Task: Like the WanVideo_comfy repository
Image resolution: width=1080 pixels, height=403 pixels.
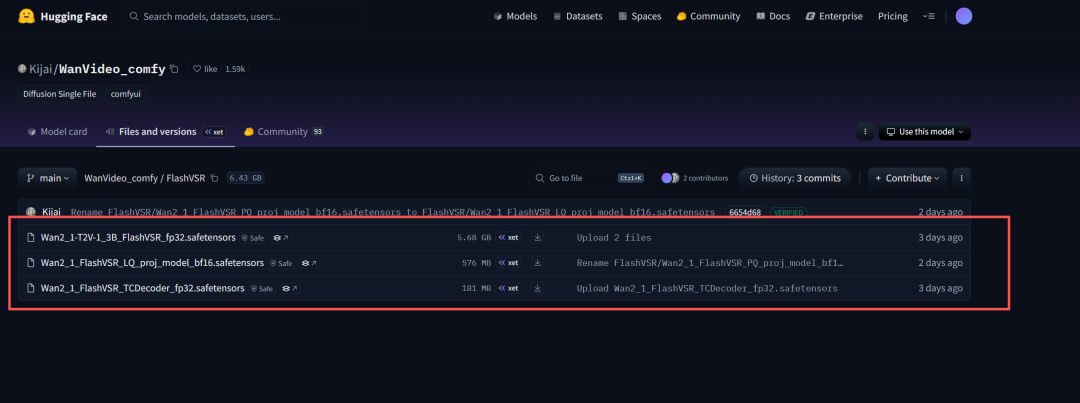Action: [206, 69]
